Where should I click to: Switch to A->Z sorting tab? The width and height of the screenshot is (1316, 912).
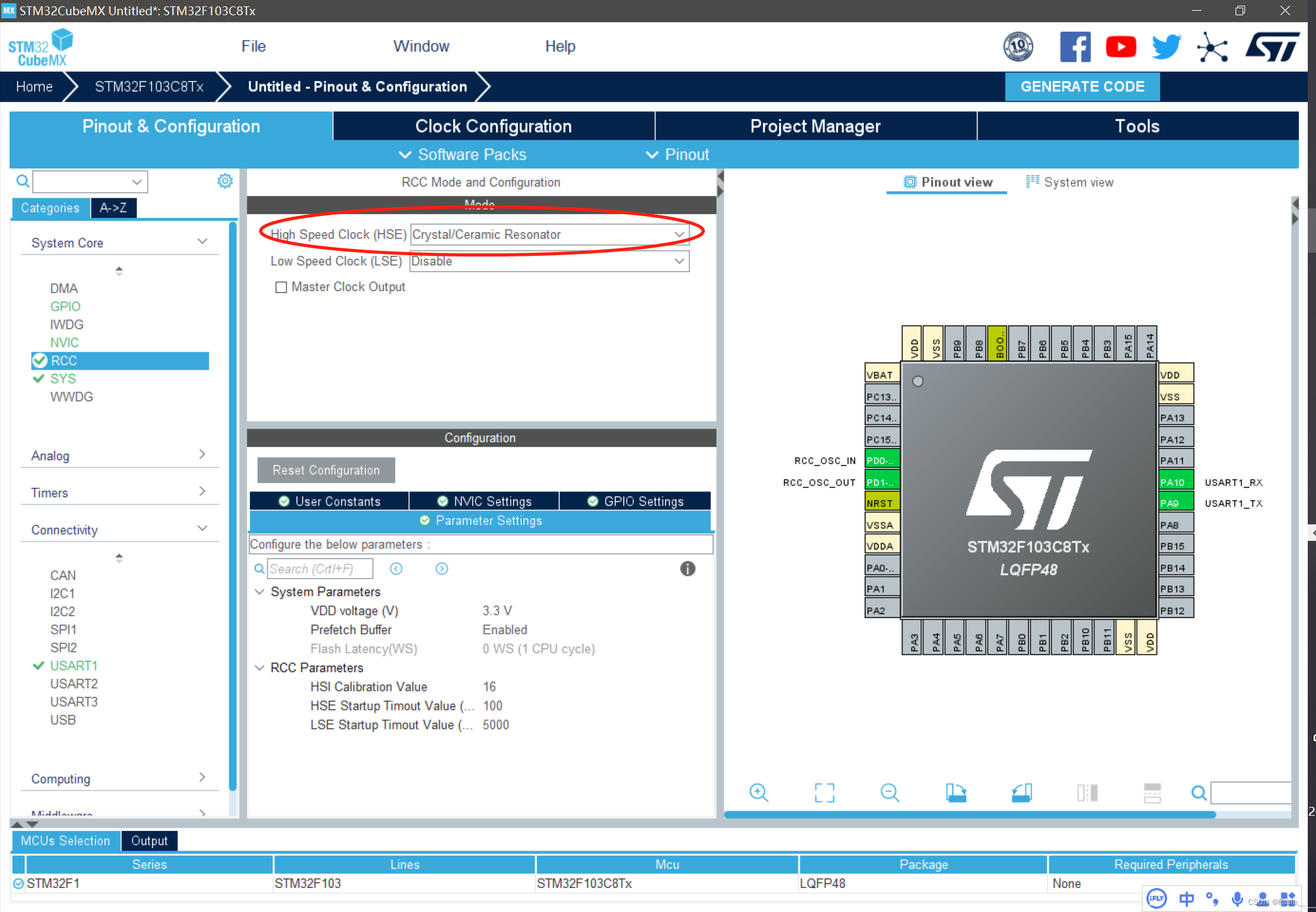tap(113, 208)
